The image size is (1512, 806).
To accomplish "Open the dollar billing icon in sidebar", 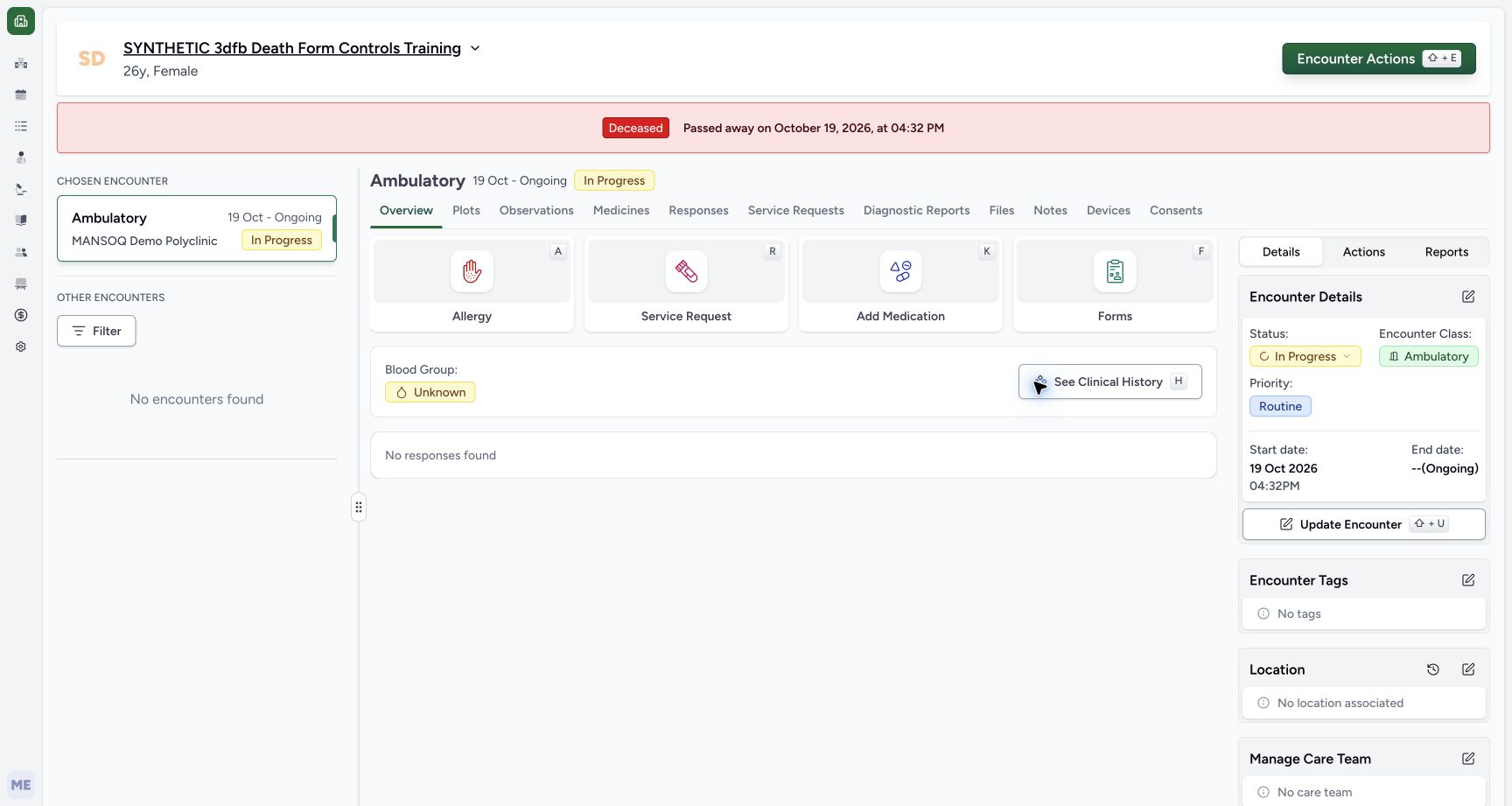I will coord(21,315).
